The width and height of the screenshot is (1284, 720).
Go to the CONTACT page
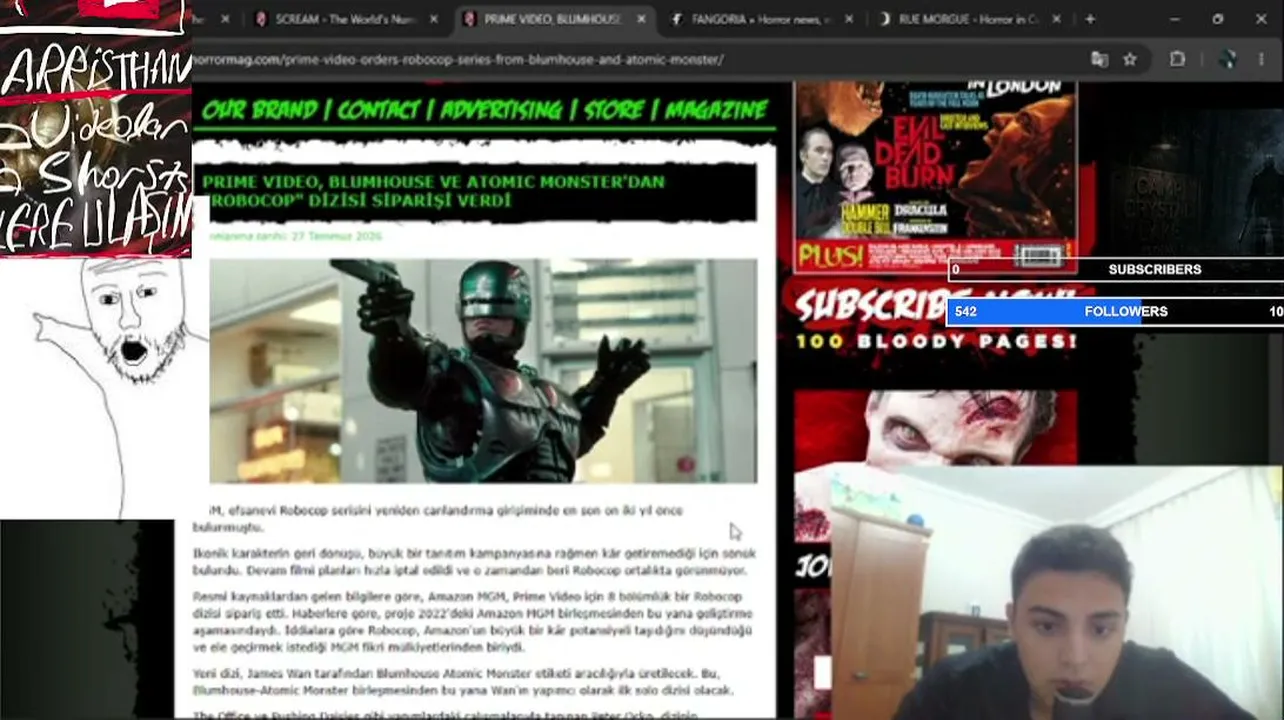click(378, 110)
